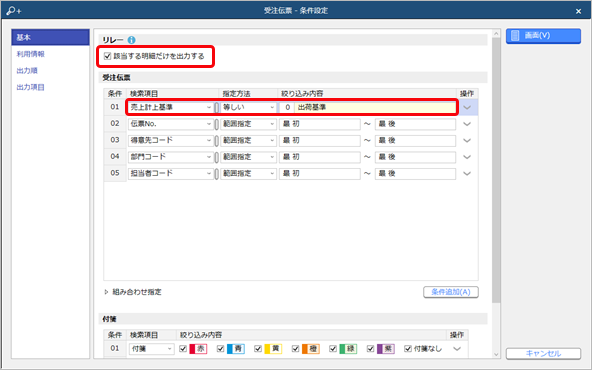Select the 基本 tab in sidebar
The height and width of the screenshot is (370, 592).
[51, 37]
